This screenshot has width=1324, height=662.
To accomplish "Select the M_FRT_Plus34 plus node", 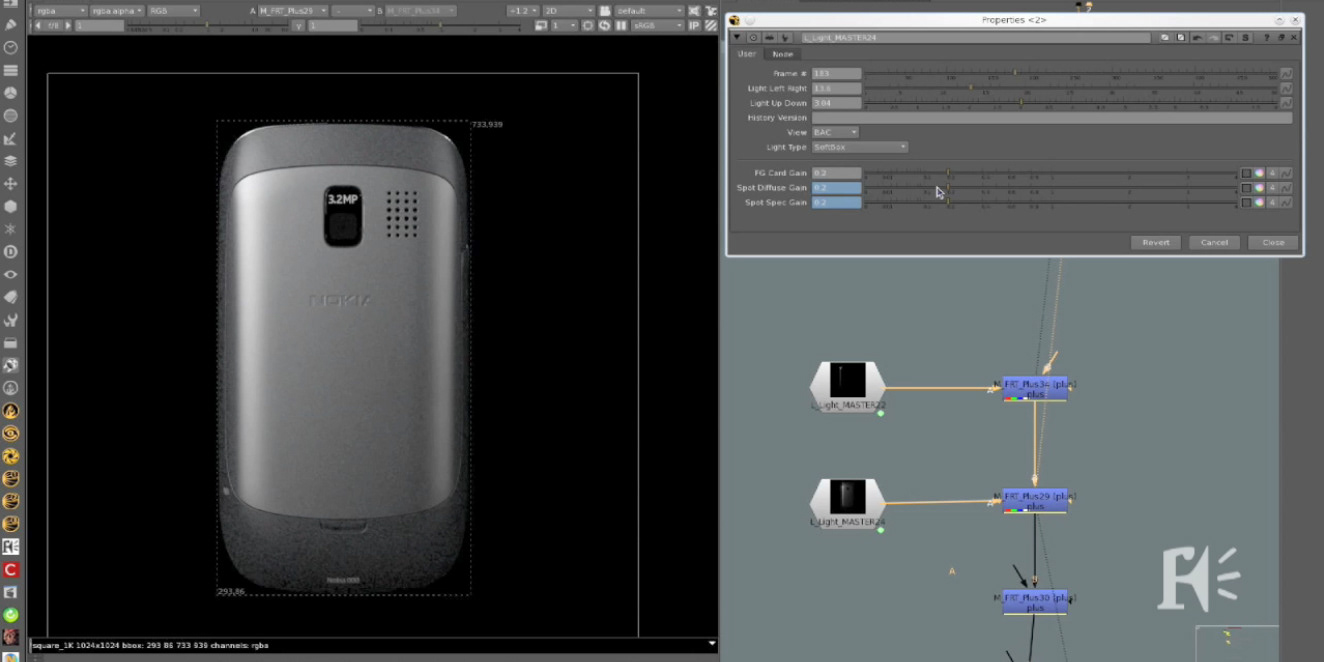I will tap(1035, 389).
